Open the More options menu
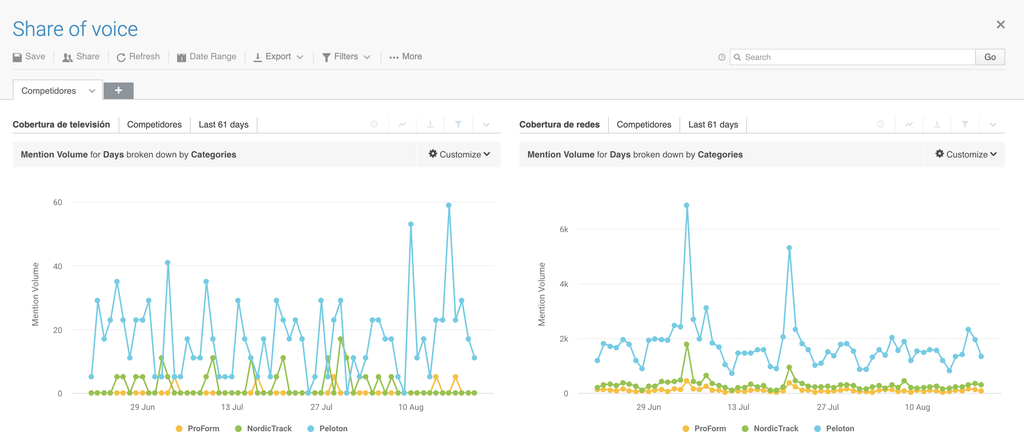The image size is (1024, 447). point(406,57)
